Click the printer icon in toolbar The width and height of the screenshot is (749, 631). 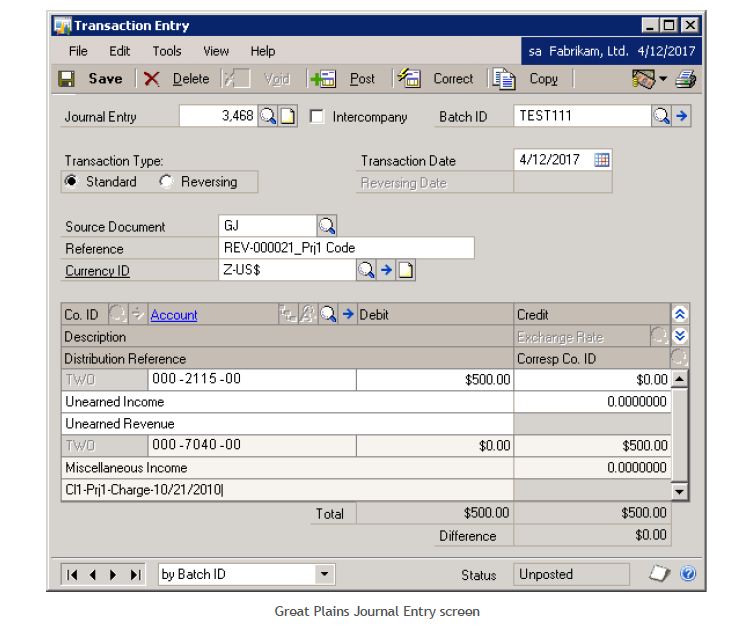685,79
